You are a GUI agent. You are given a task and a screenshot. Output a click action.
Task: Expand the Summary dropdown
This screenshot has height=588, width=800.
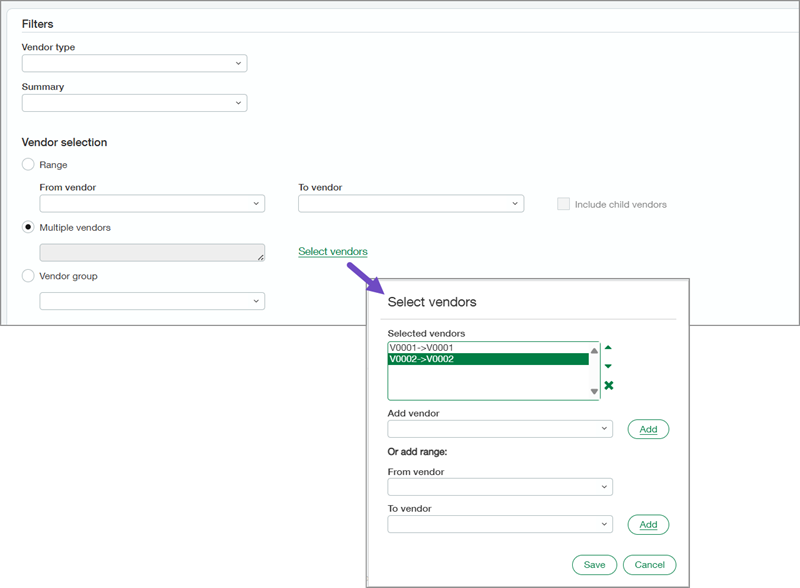[134, 103]
